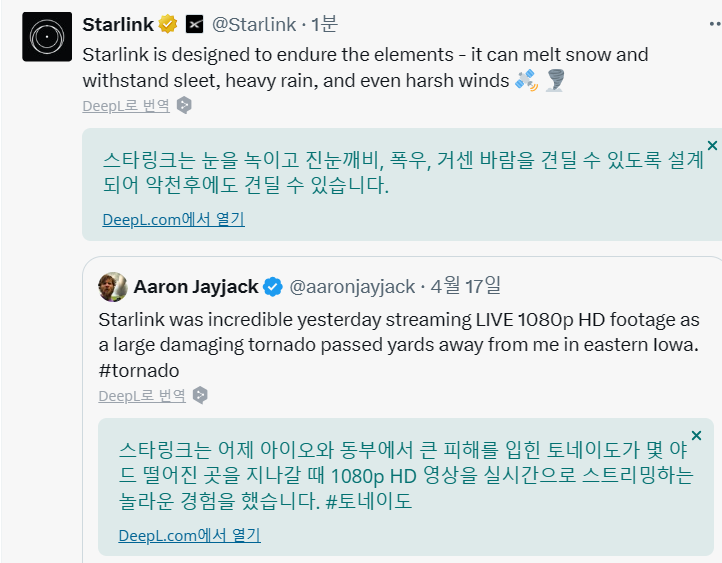Close the Starlink tweet's DeepL translation box

(x=712, y=145)
